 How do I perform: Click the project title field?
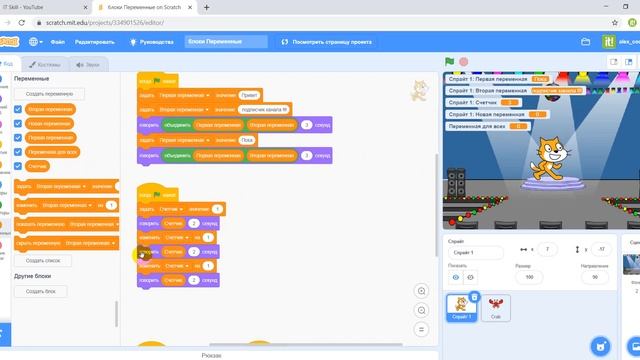click(x=226, y=42)
